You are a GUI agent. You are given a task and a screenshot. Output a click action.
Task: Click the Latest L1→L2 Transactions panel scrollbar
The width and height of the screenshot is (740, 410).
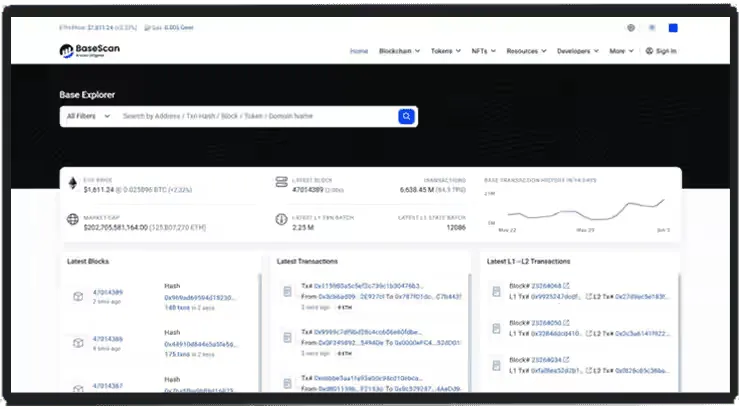(x=679, y=333)
